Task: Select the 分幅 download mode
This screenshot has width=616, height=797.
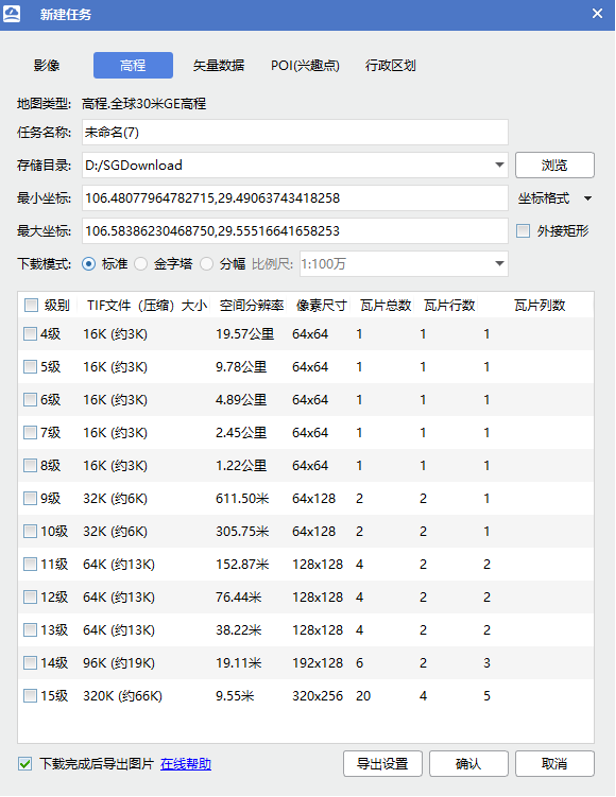Action: click(207, 264)
